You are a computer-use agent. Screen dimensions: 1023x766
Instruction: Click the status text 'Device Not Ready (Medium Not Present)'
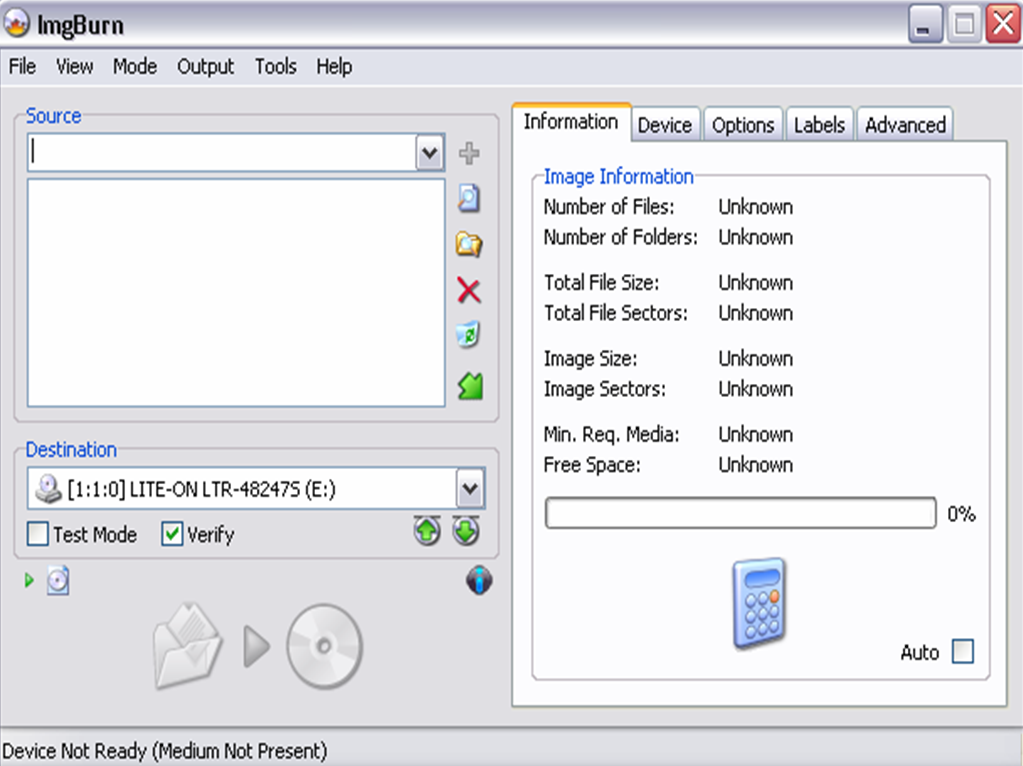point(164,751)
